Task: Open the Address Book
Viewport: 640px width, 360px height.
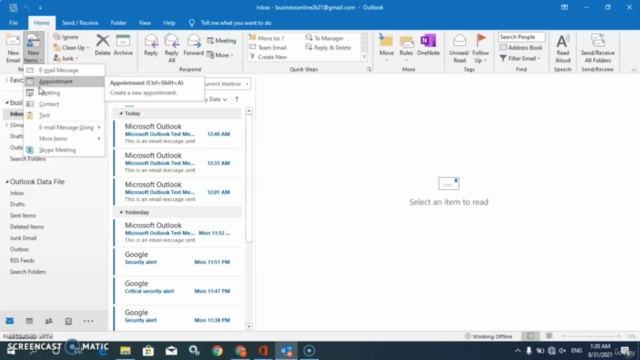Action: tap(521, 48)
